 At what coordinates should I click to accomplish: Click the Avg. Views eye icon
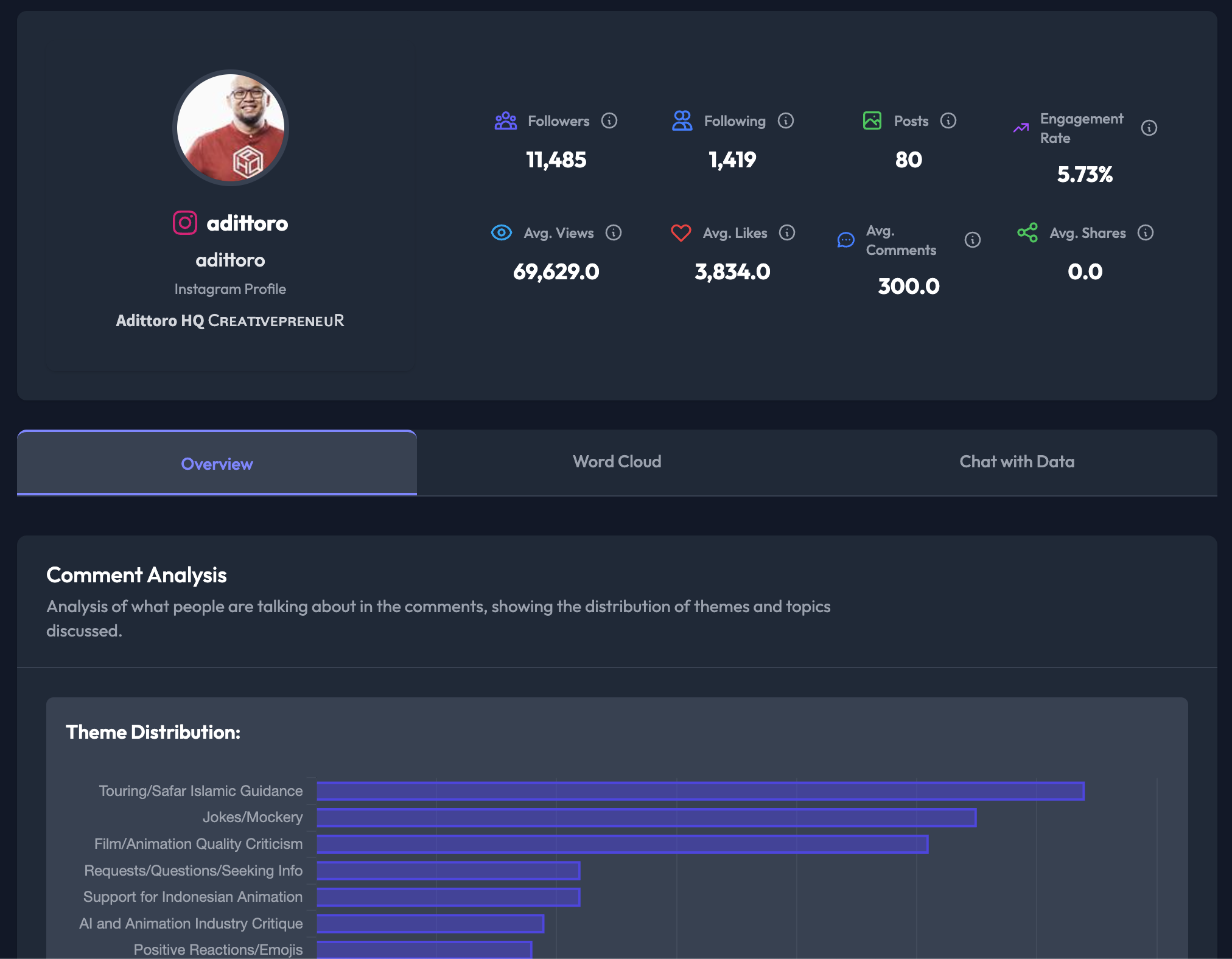pyautogui.click(x=501, y=232)
